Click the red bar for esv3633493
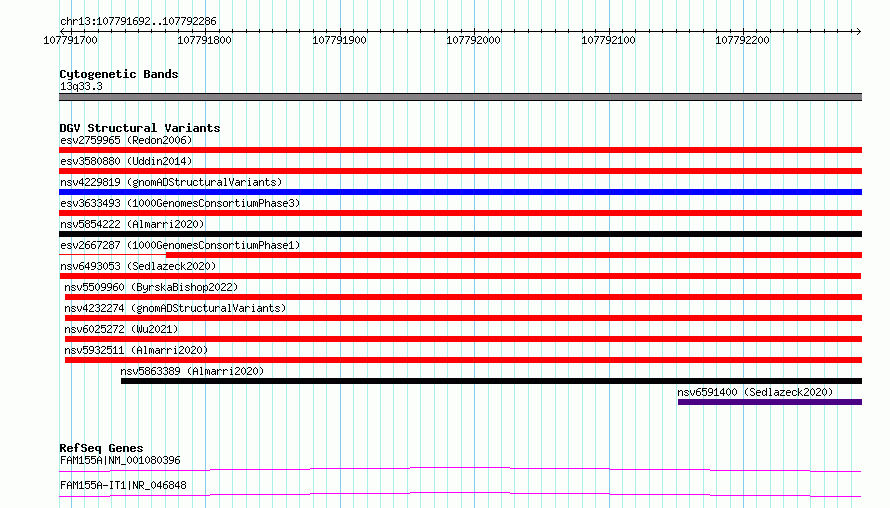The width and height of the screenshot is (890, 508). [x=460, y=213]
